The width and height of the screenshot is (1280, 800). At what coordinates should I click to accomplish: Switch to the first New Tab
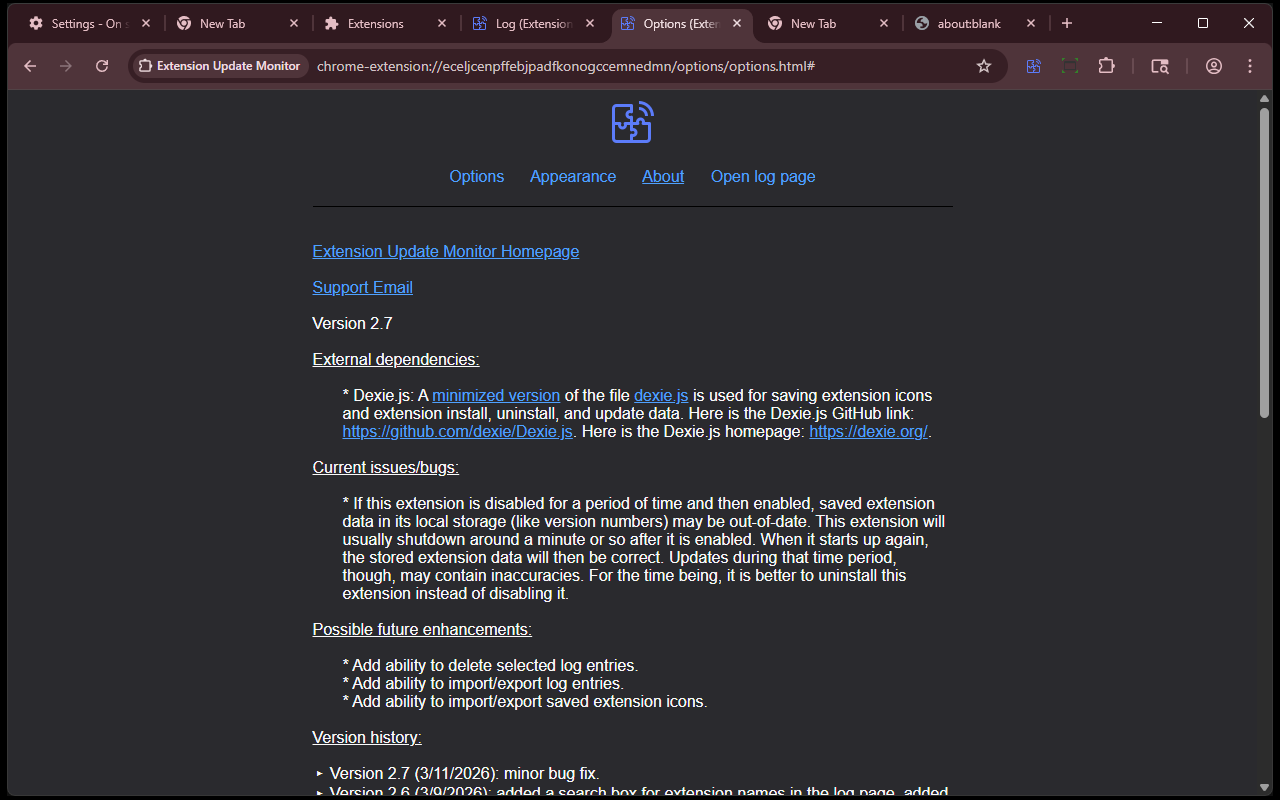(237, 23)
